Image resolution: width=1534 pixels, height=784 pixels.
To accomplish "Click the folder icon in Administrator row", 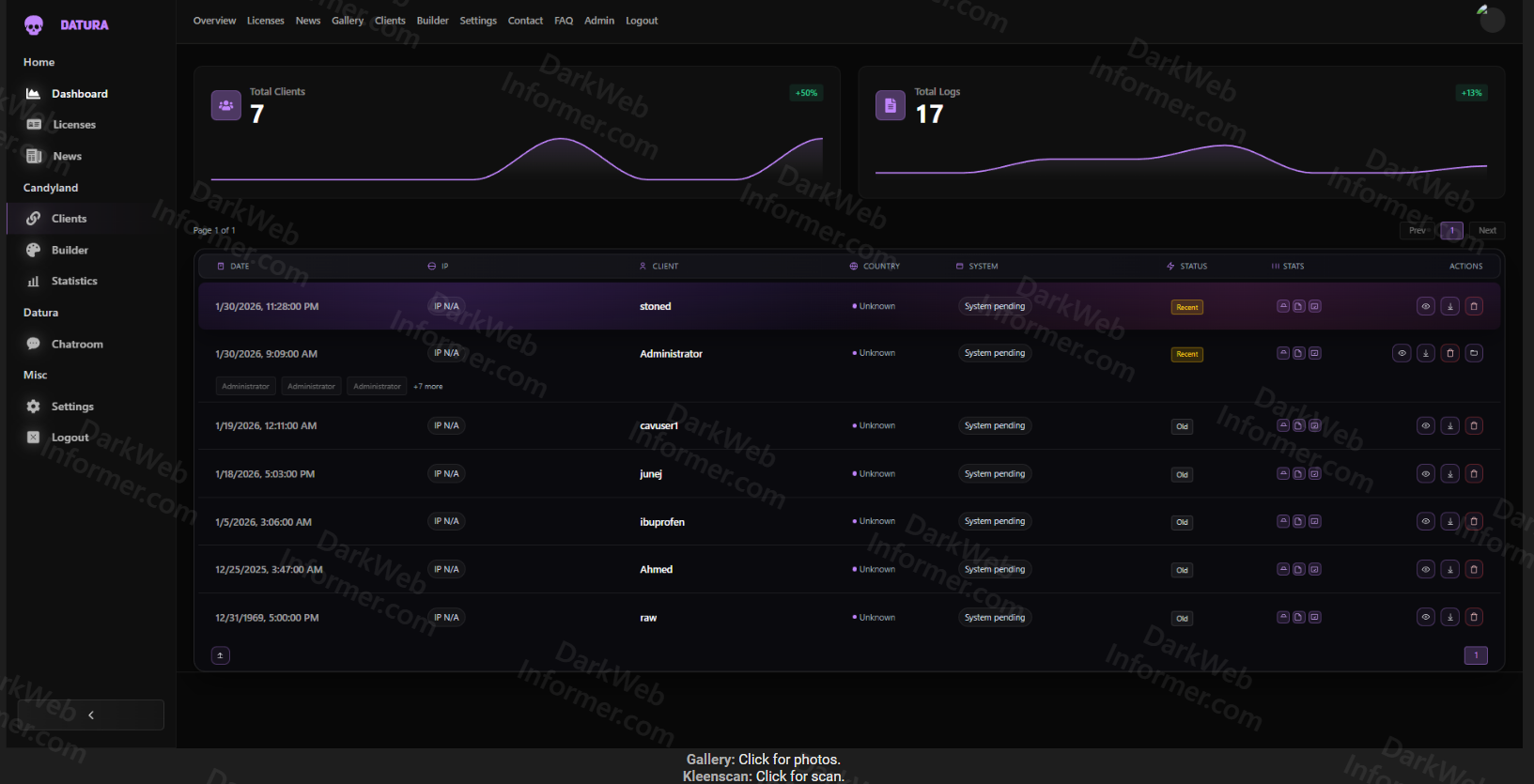I will point(1474,354).
